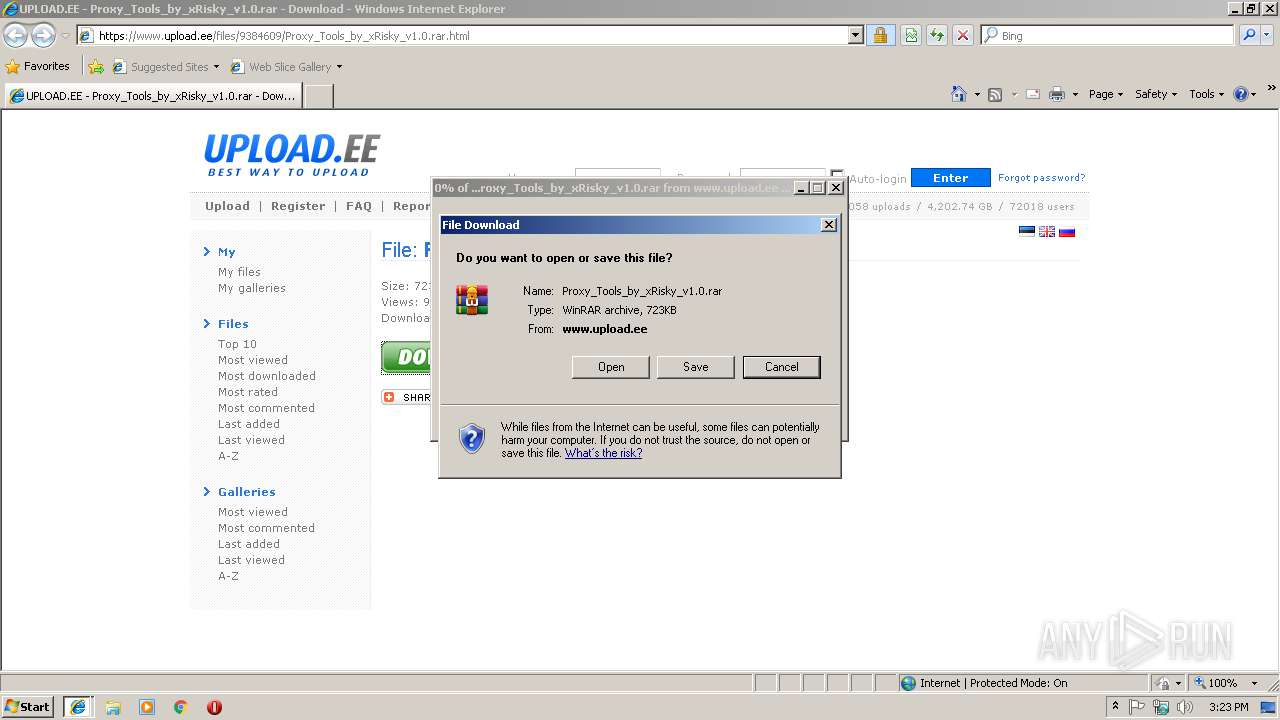Click the Action Center flag tray icon
Screen dimensions: 1280x720
point(1137,707)
